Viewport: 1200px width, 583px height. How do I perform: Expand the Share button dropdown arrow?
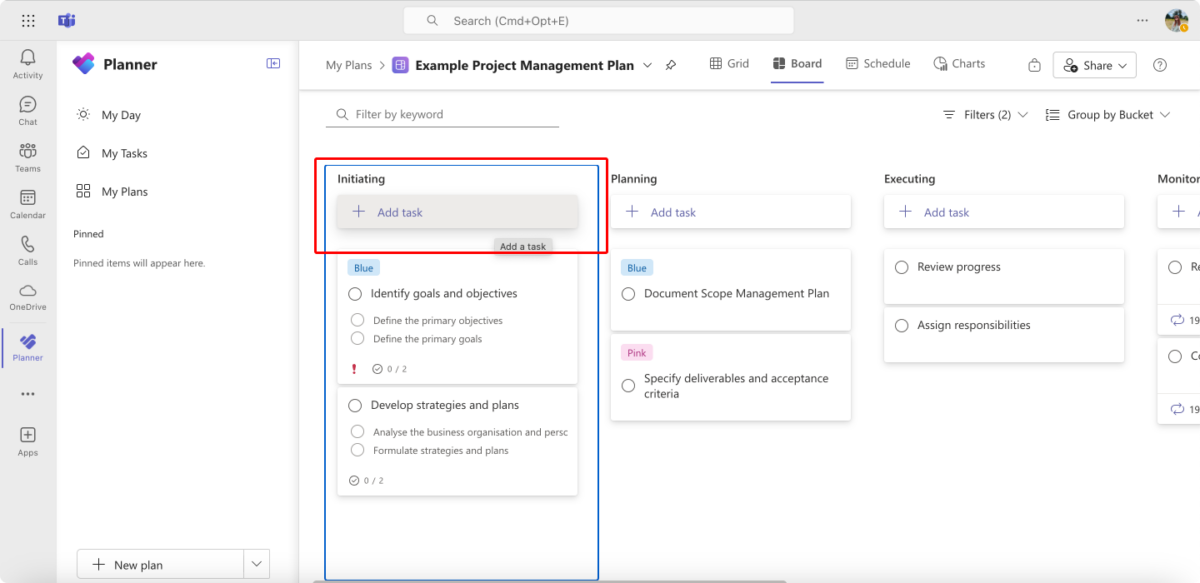click(x=1121, y=64)
